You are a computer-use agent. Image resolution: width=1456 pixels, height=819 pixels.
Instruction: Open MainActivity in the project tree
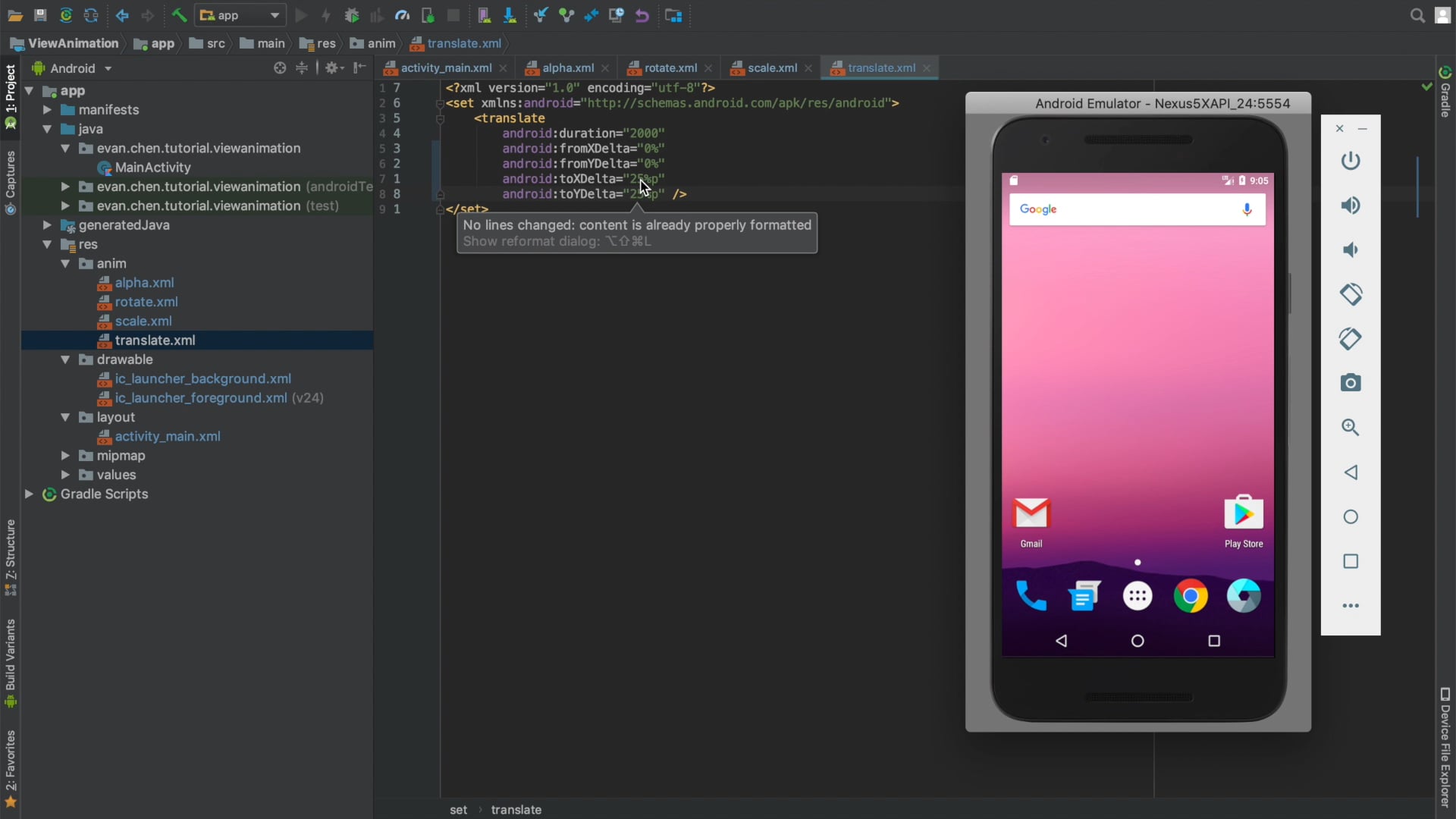point(152,168)
